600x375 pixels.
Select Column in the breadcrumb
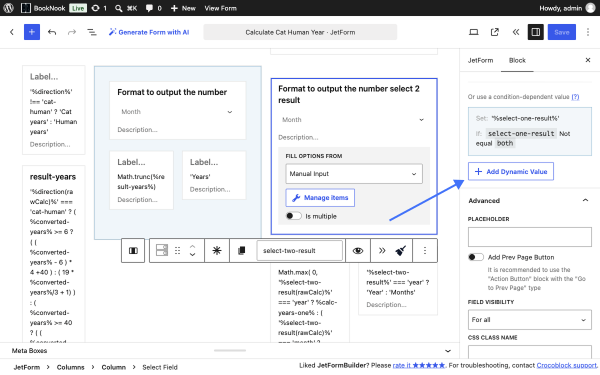point(113,367)
